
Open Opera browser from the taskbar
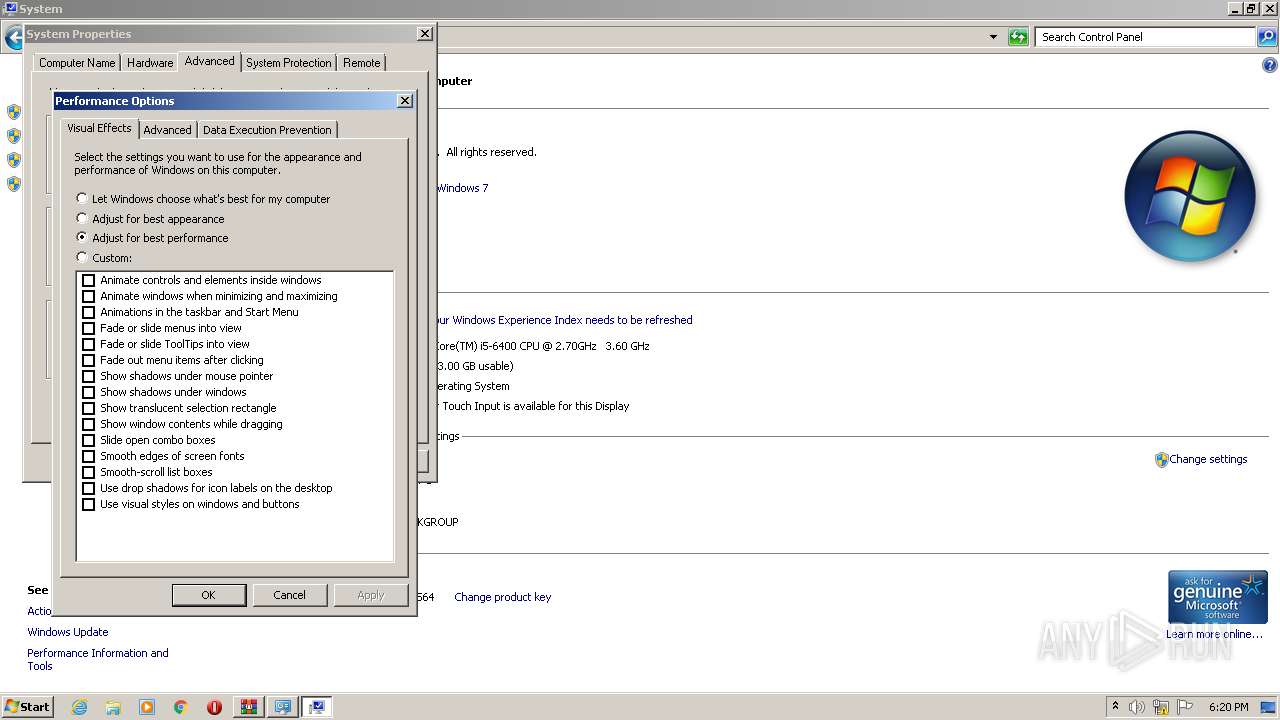[x=214, y=707]
